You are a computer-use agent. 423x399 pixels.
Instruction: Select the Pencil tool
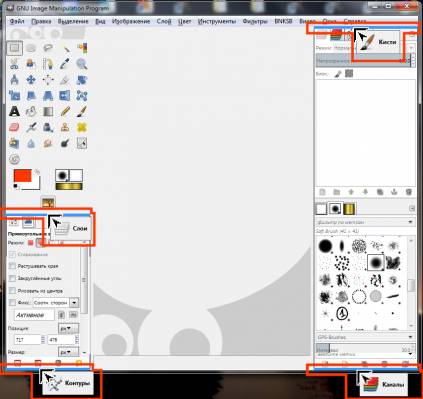tap(65, 111)
